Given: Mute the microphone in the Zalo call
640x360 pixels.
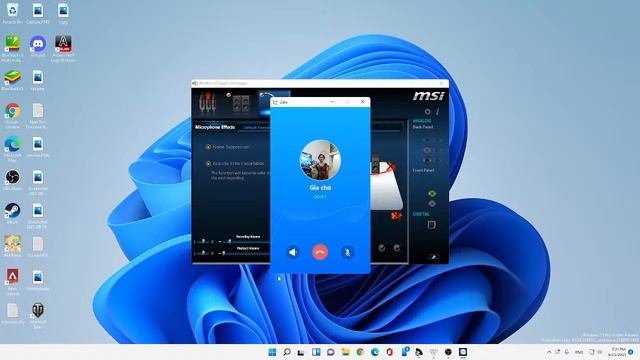Looking at the screenshot, I should click(347, 252).
